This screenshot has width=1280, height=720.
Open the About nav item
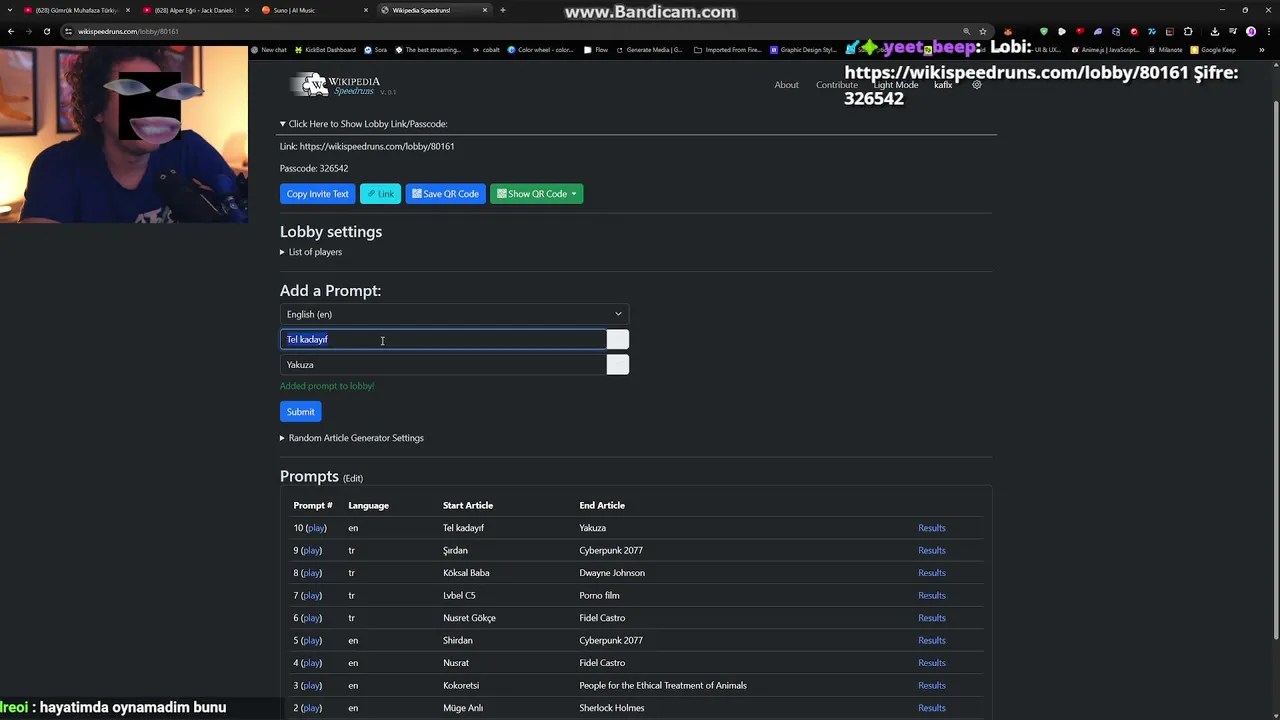pyautogui.click(x=786, y=85)
